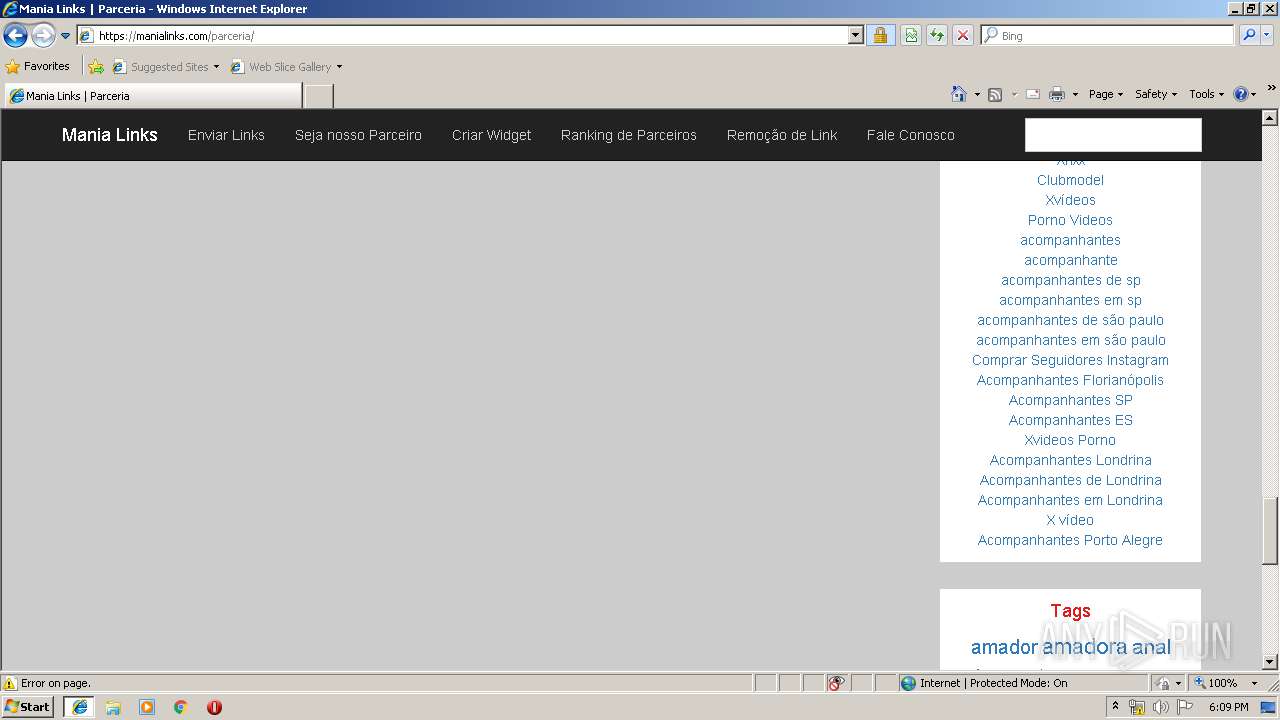
Task: Open Seja nosso Parceiro nav item
Action: click(x=358, y=135)
